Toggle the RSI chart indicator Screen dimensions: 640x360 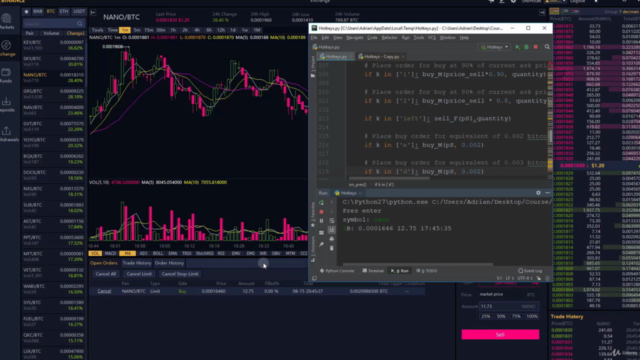(221, 253)
